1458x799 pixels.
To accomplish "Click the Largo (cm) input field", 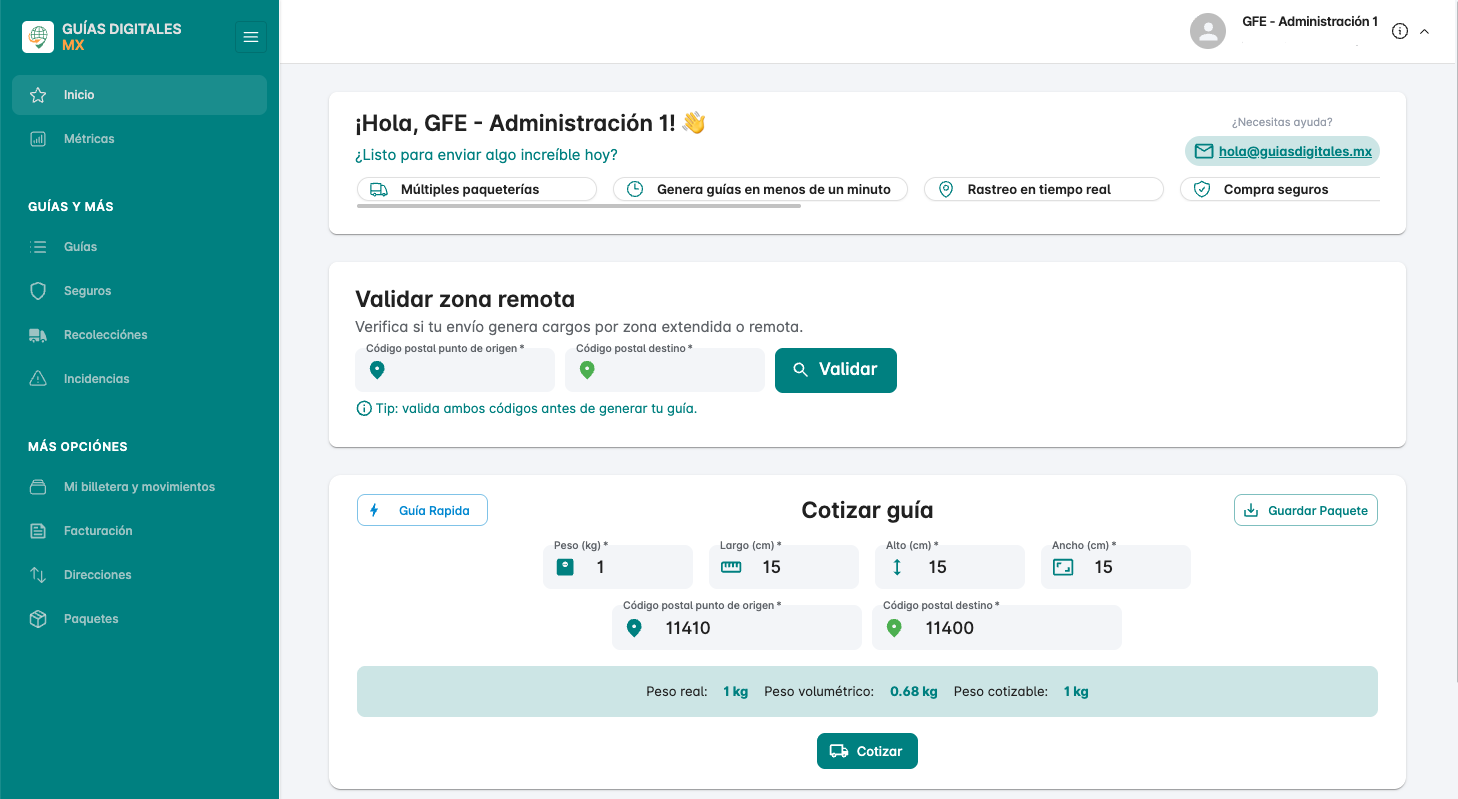I will pyautogui.click(x=784, y=567).
